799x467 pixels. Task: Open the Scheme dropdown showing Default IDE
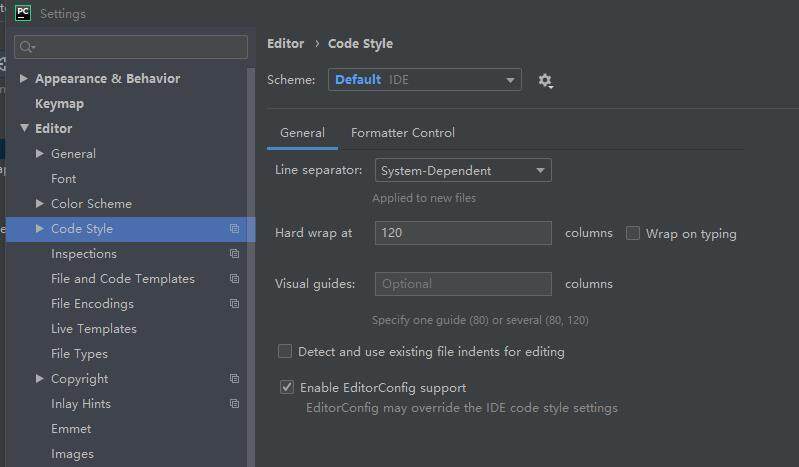424,80
